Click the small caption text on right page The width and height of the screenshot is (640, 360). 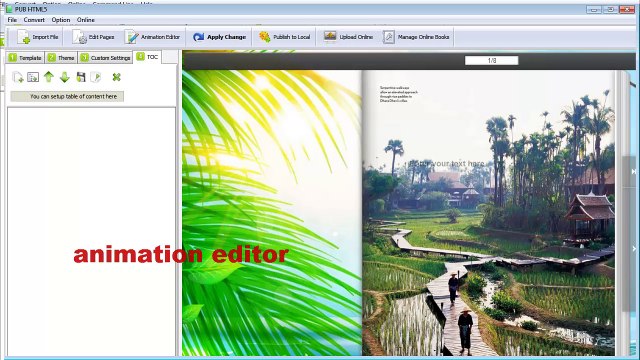(399, 94)
